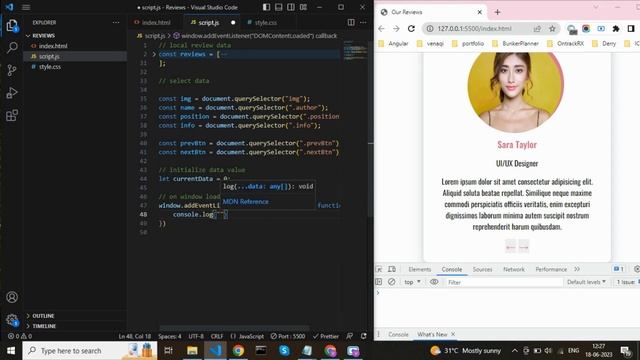Toggle the bottom panel layout icon
This screenshot has width=640, height=360.
pos(279,7)
